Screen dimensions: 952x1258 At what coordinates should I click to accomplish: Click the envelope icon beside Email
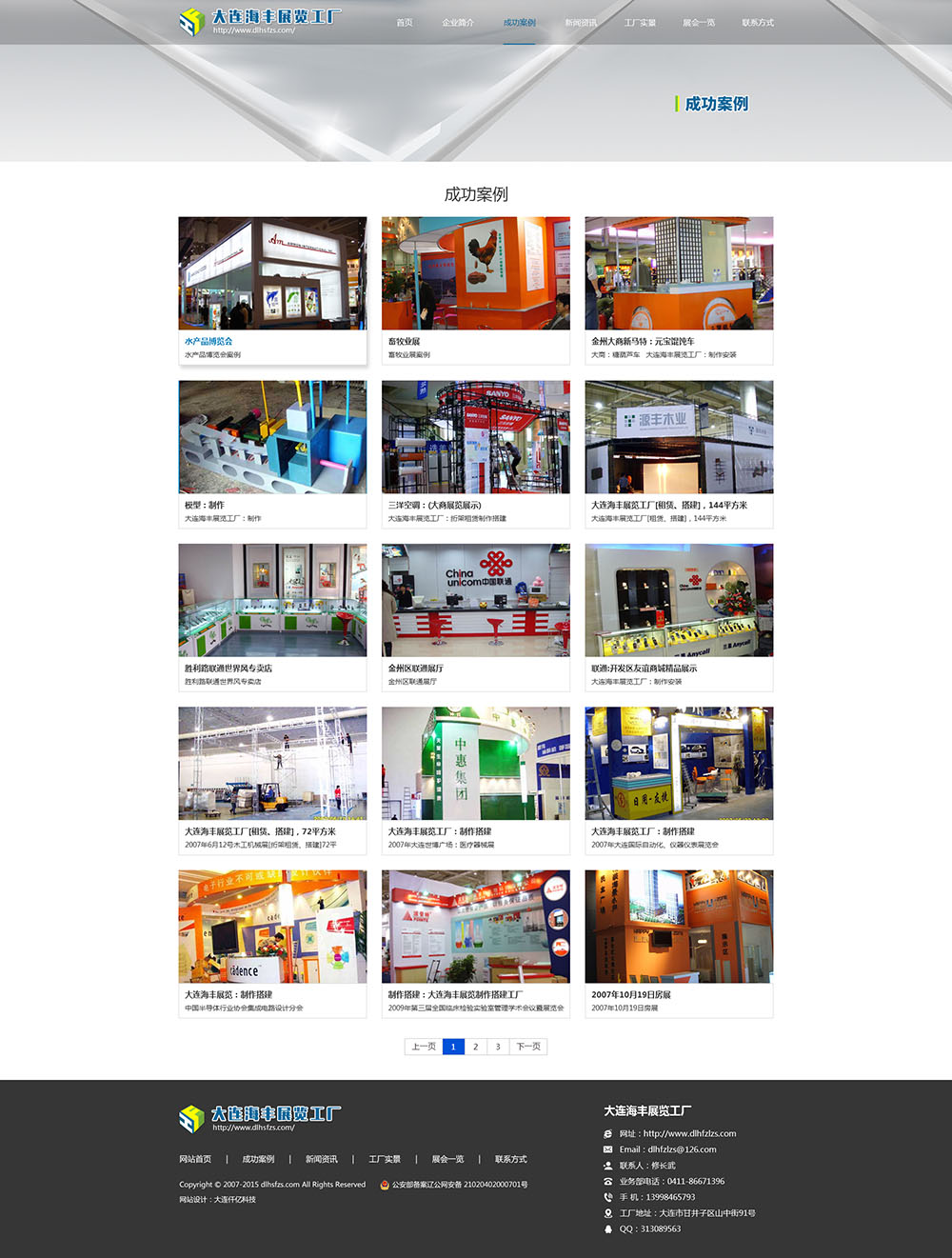click(608, 1149)
